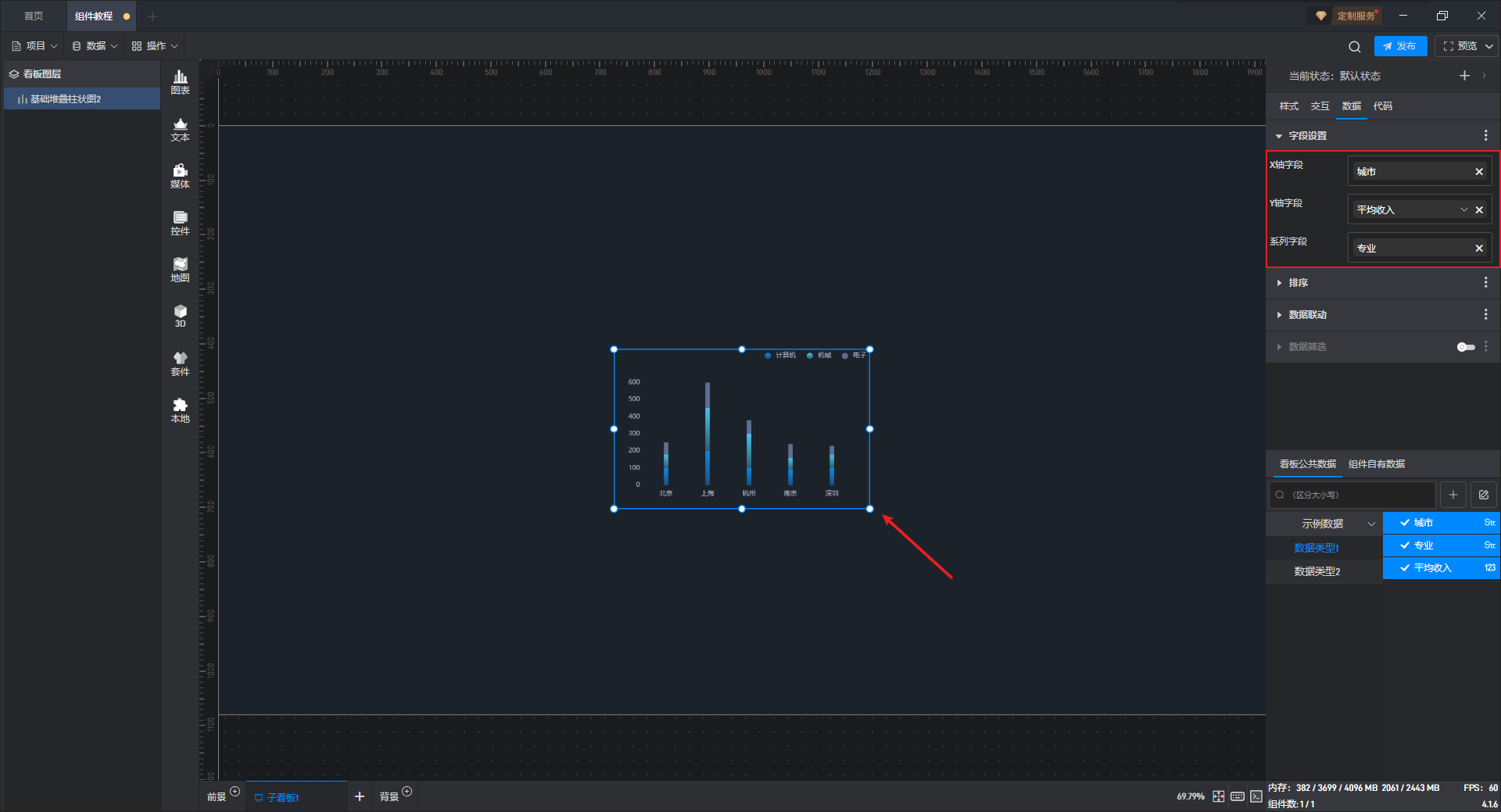Image resolution: width=1501 pixels, height=812 pixels.
Task: Click the 定制服务 diamond button
Action: point(1347,16)
